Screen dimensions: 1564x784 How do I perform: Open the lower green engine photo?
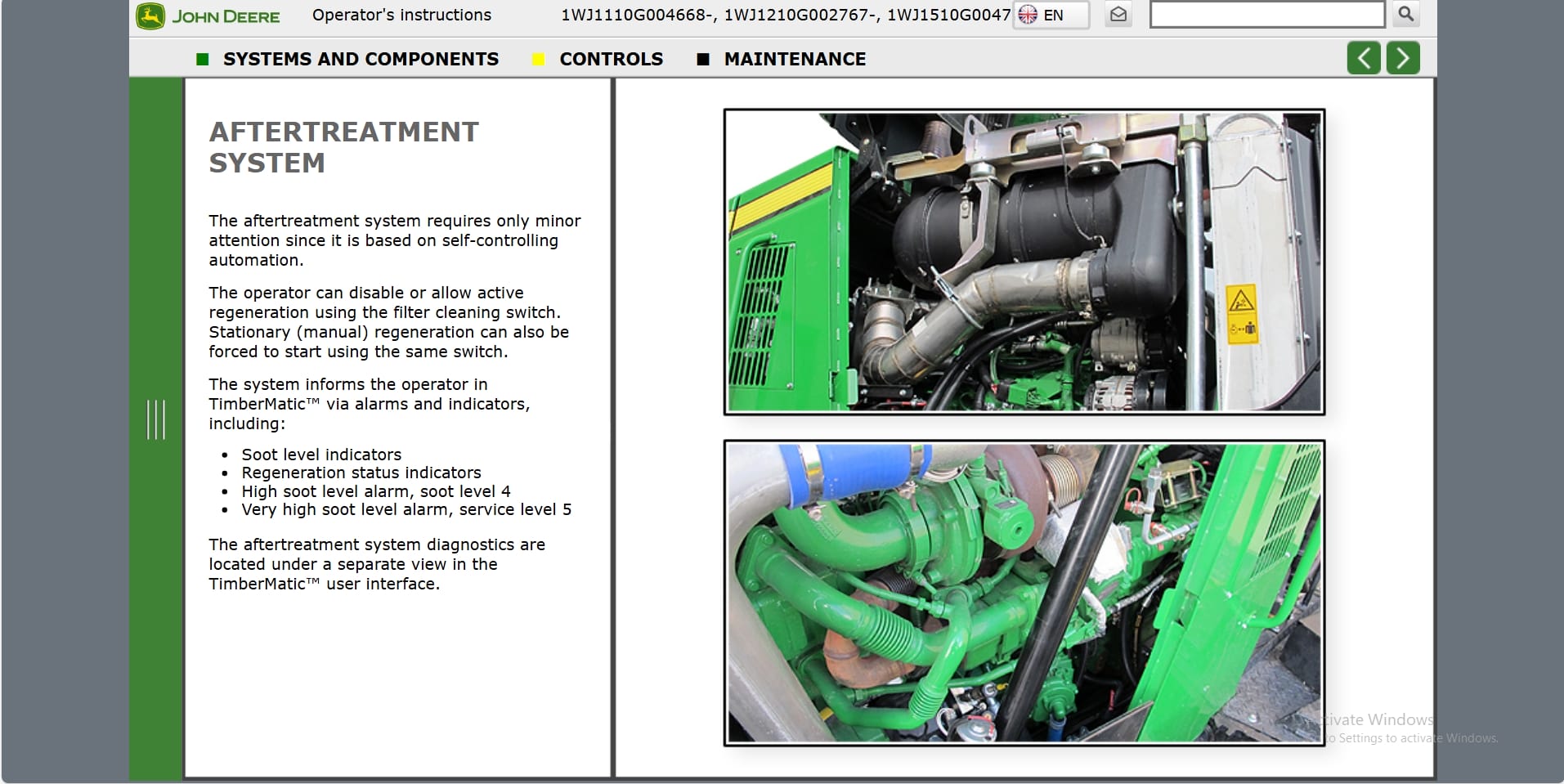[1024, 593]
